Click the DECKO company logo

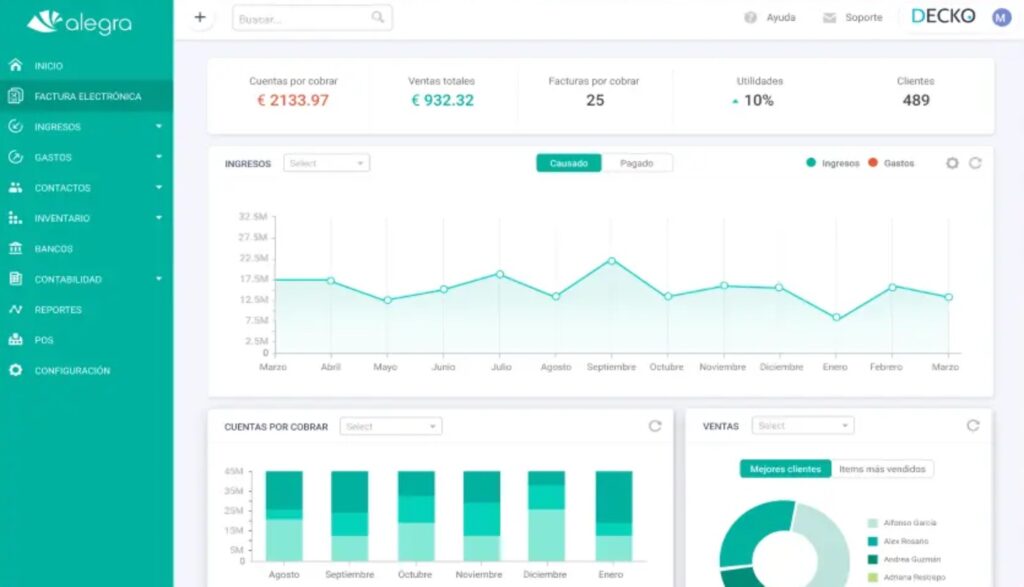943,16
